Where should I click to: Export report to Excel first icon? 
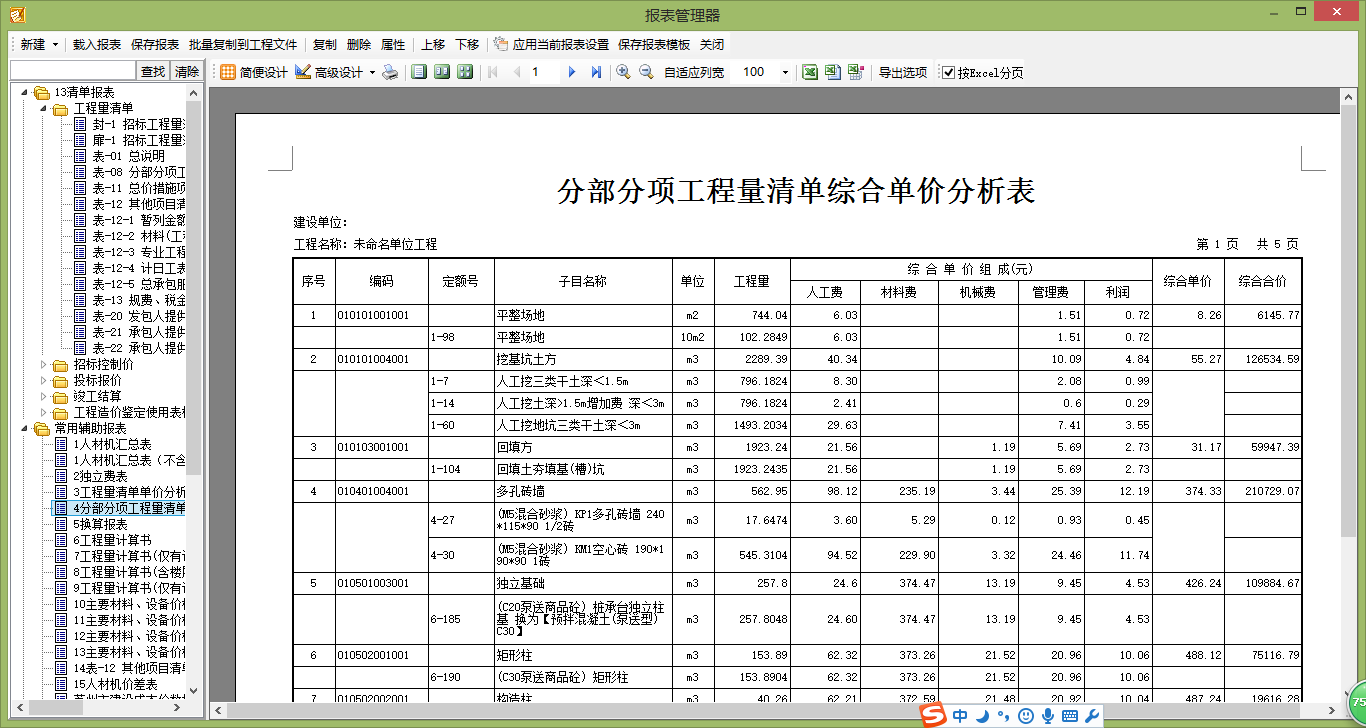tap(810, 72)
